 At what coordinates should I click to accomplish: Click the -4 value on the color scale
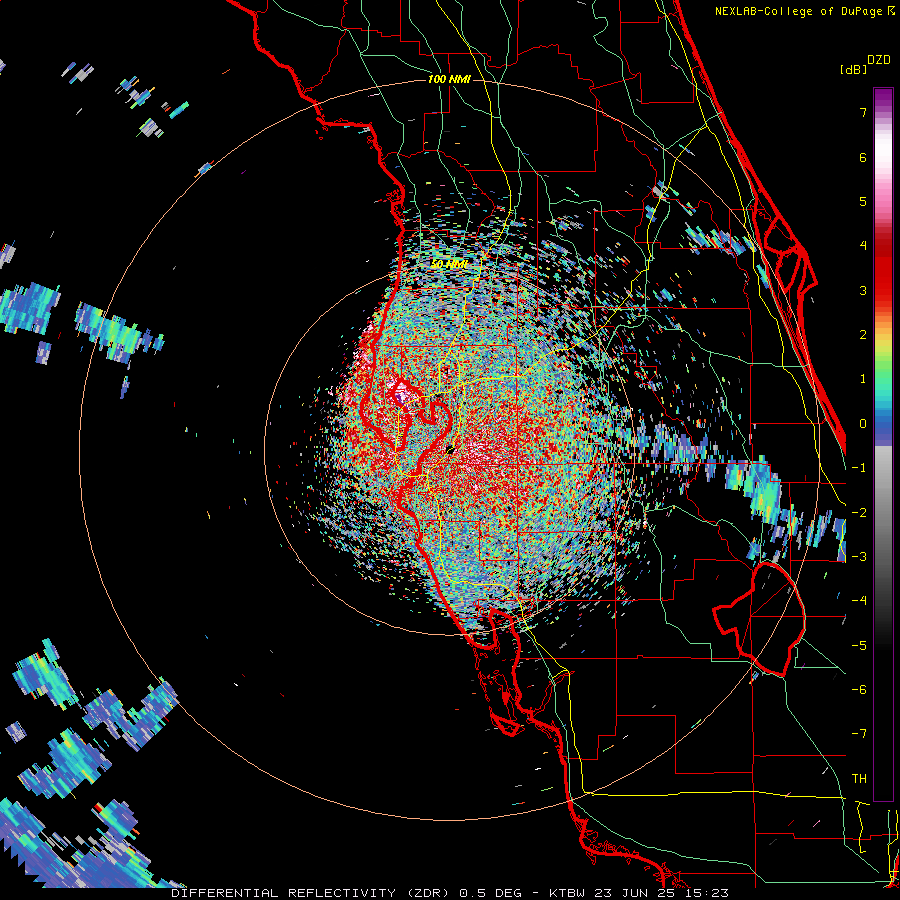(859, 601)
